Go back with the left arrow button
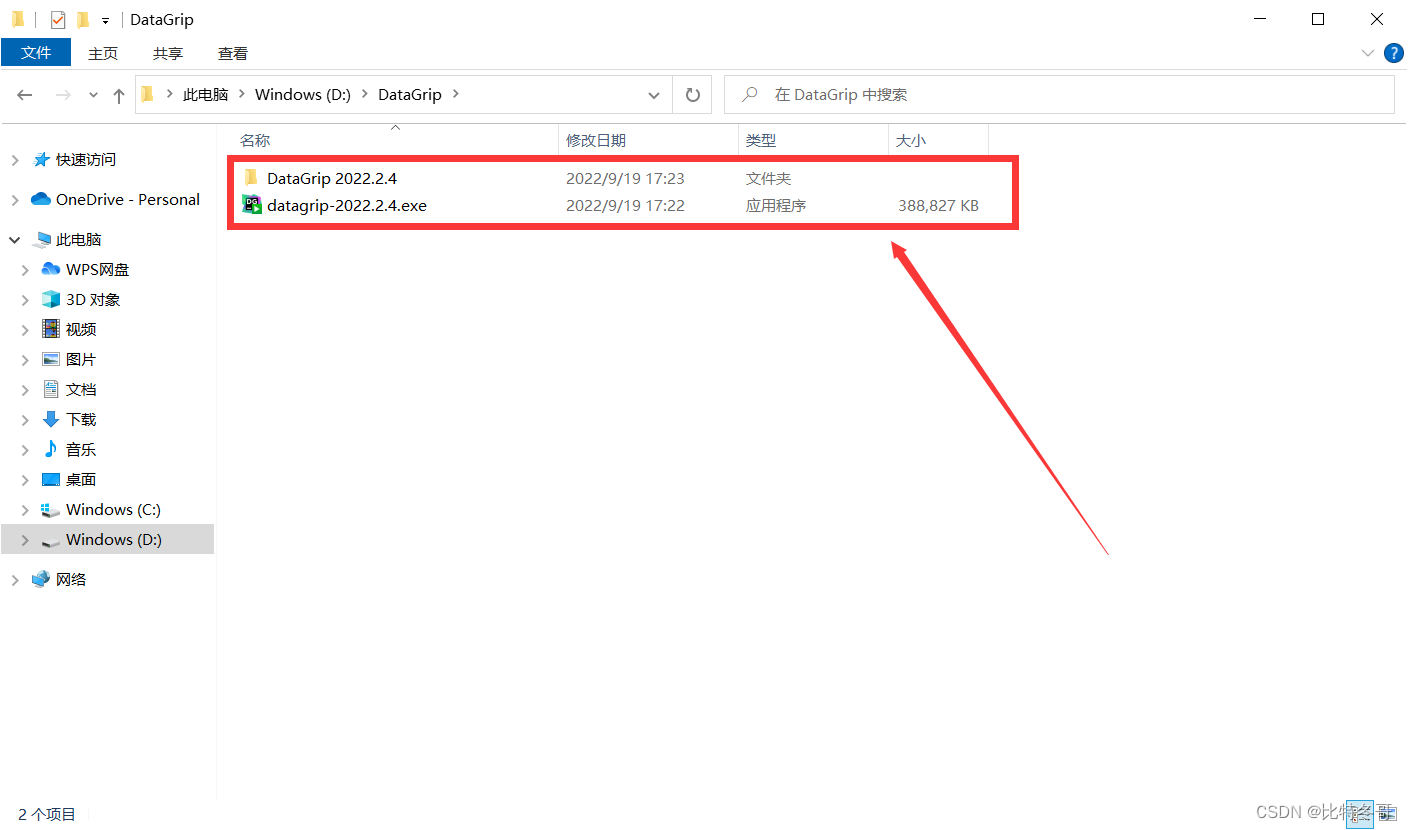This screenshot has height=830, width=1408. coord(25,95)
